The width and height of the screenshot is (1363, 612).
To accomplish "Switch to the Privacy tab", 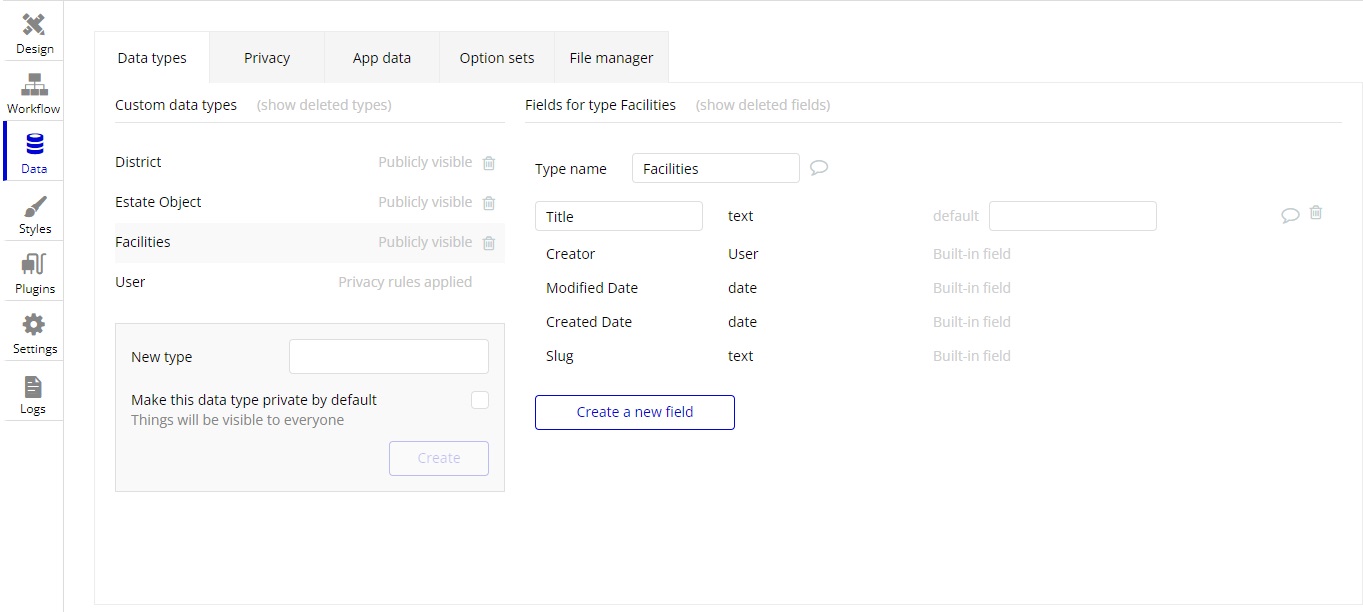I will [267, 58].
